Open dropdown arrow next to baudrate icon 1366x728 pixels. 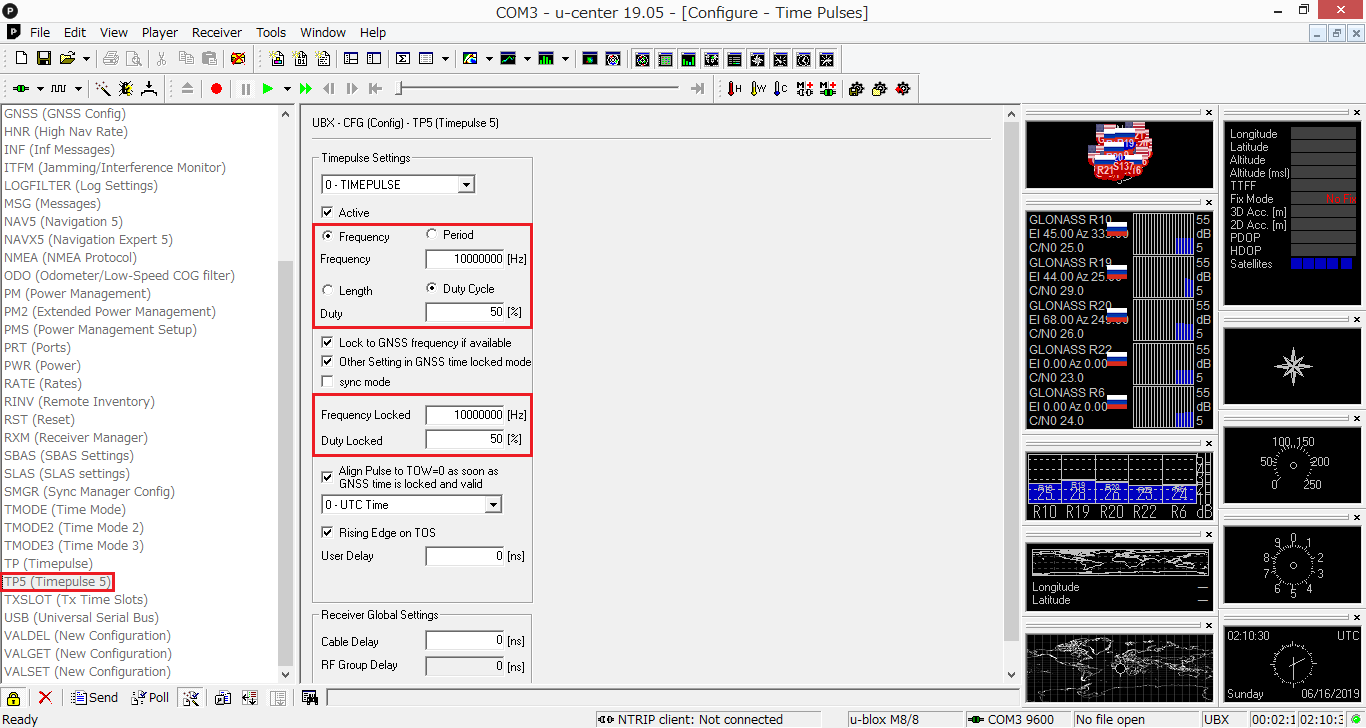point(78,89)
